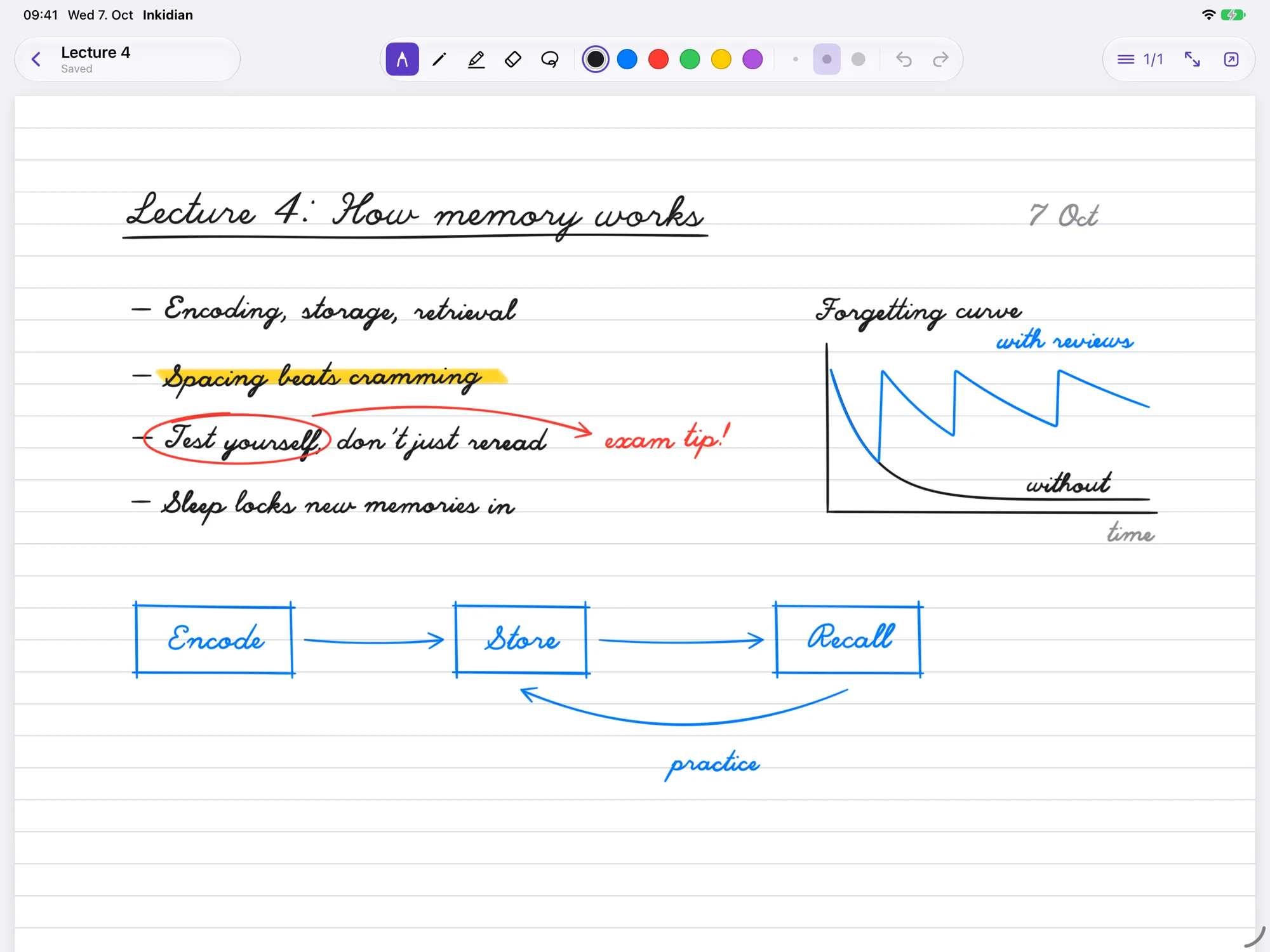The height and width of the screenshot is (952, 1270).
Task: Select the lasso selection tool
Action: (550, 59)
